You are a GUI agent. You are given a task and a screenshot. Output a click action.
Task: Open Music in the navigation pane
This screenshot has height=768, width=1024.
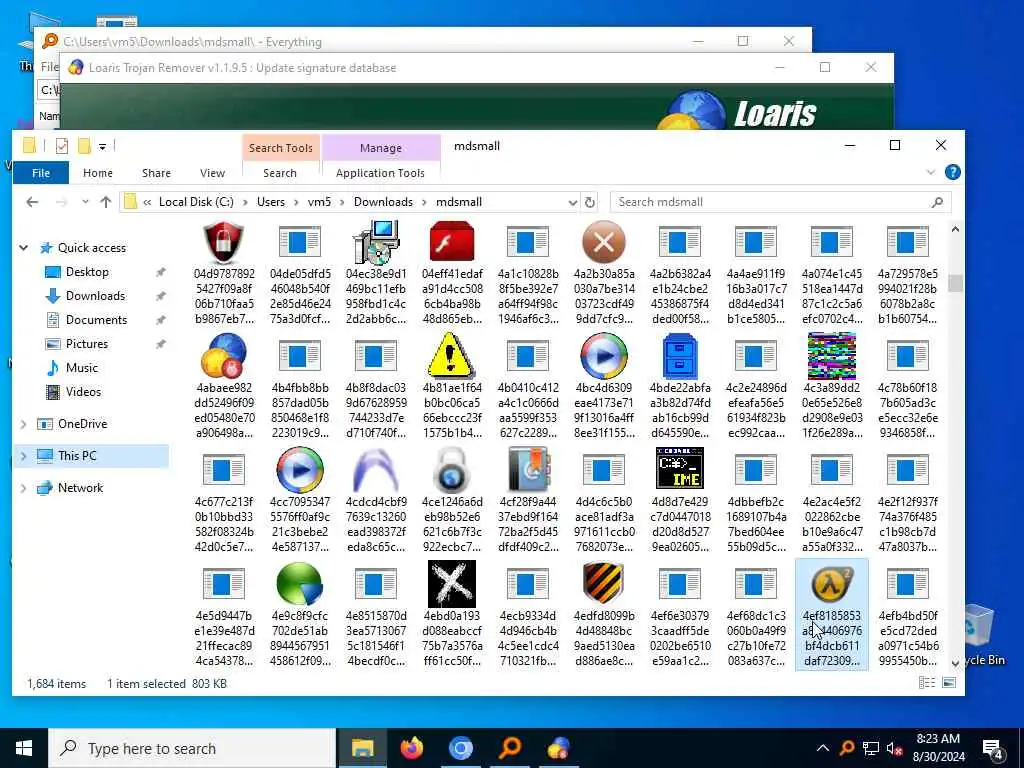pos(82,368)
